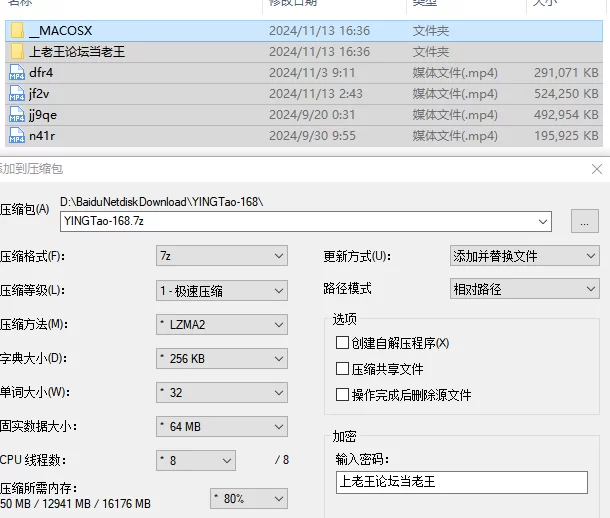Click date 2024/11/13 2:43
The height and width of the screenshot is (518, 610).
pos(316,94)
